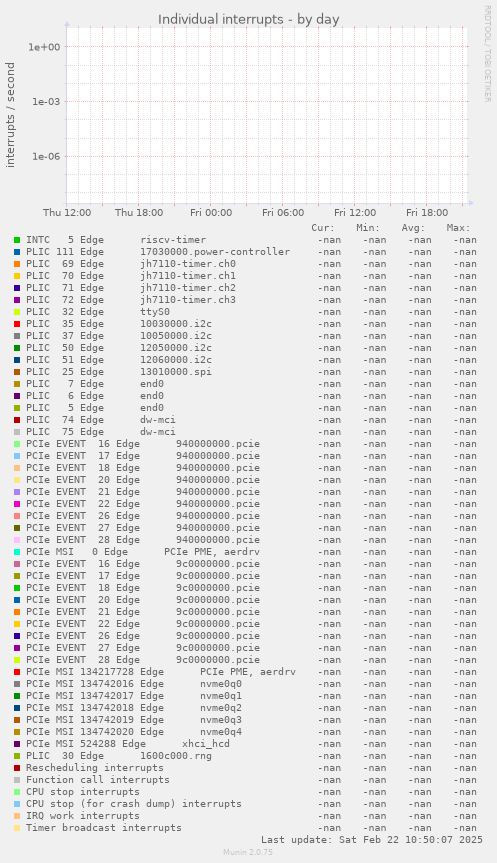The height and width of the screenshot is (863, 497).
Task: Click the Cur: column header
Action: 323,228
